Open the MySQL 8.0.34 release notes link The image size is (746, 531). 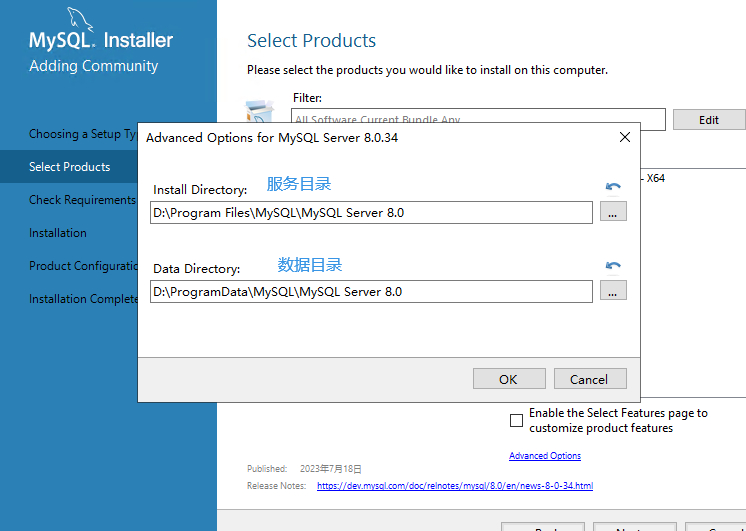click(x=455, y=486)
